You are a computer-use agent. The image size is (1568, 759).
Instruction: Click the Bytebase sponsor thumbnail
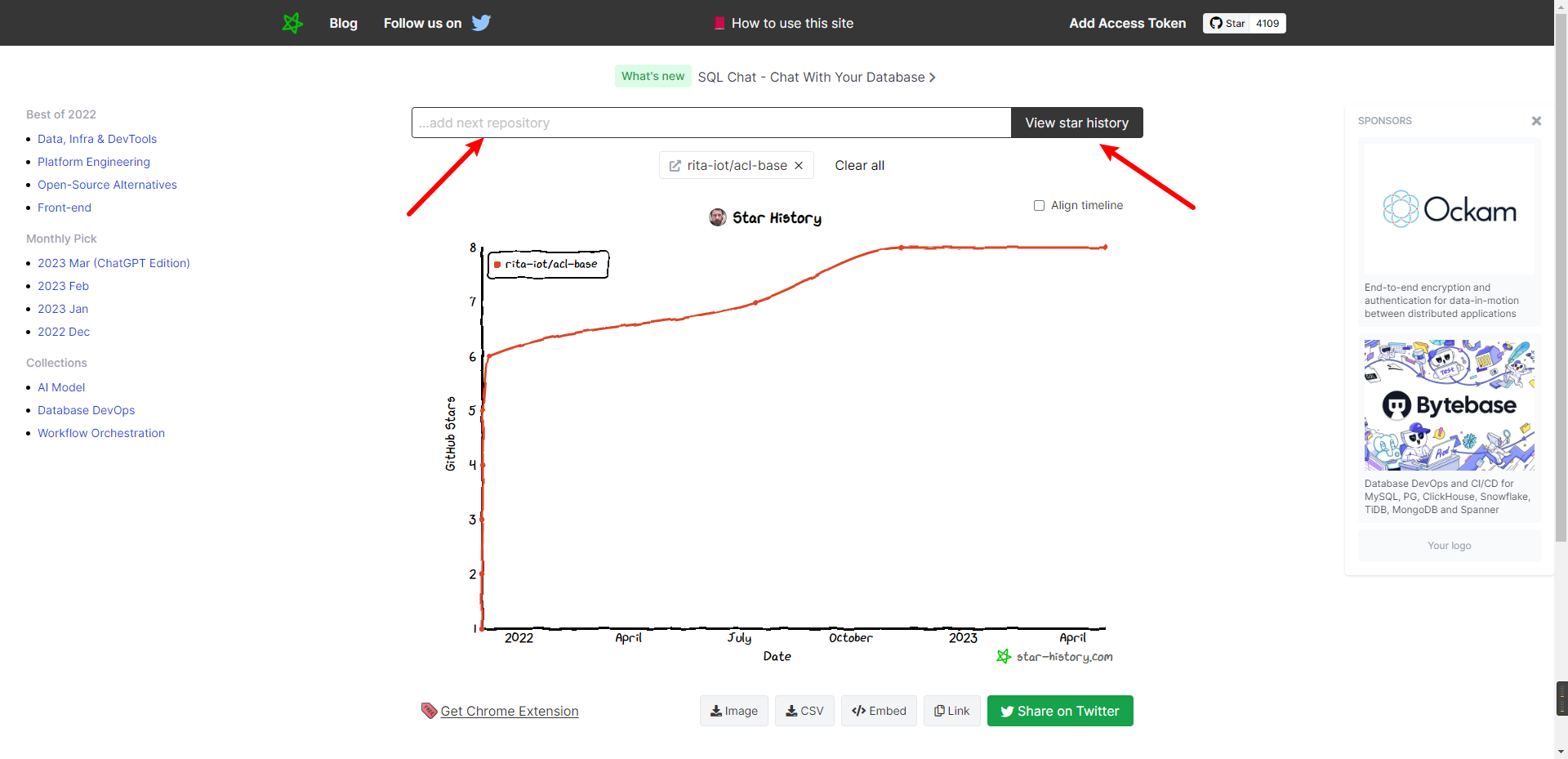(x=1449, y=405)
